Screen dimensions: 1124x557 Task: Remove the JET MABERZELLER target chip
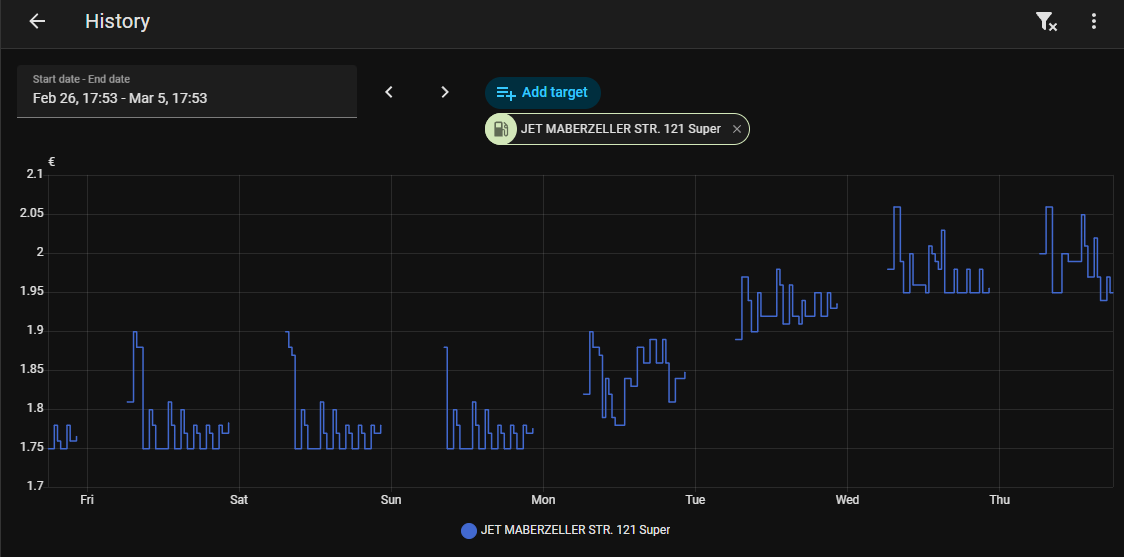coord(737,129)
